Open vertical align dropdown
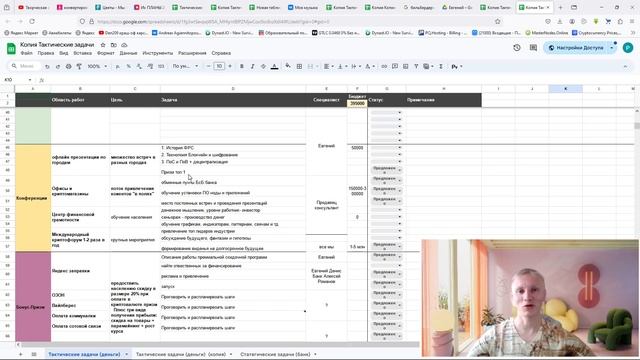The width and height of the screenshot is (640, 360). pyautogui.click(x=342, y=66)
